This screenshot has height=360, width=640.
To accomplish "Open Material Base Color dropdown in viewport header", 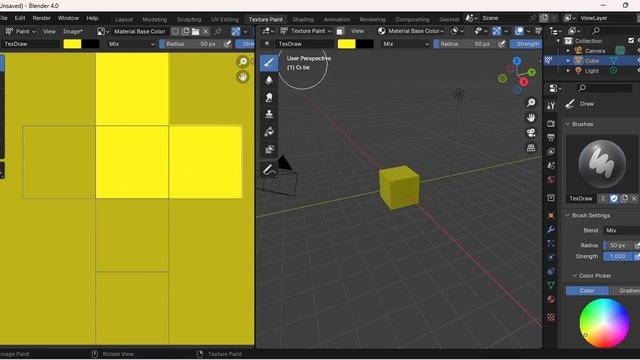I will (x=411, y=31).
